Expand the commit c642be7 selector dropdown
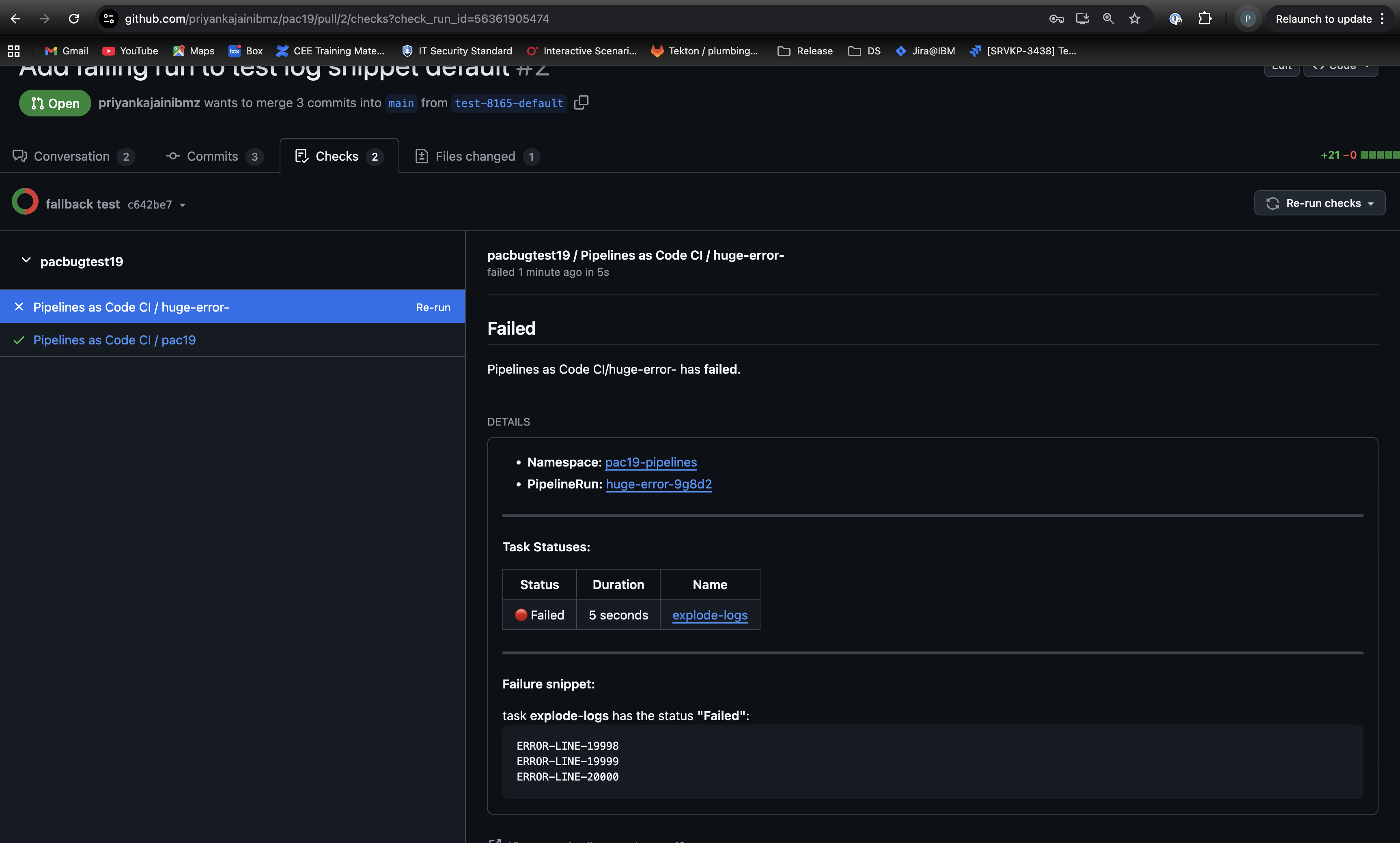This screenshot has height=843, width=1400. coord(182,205)
